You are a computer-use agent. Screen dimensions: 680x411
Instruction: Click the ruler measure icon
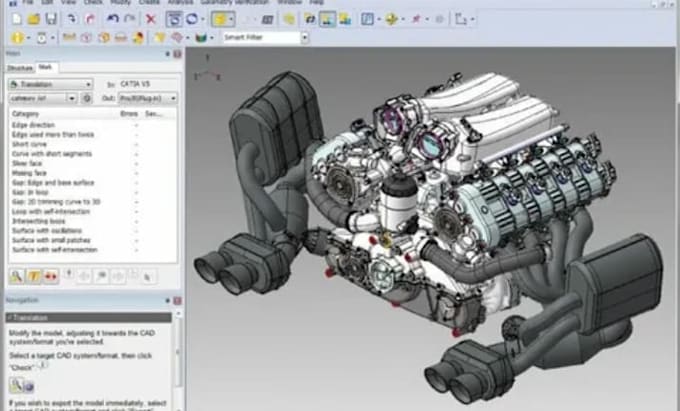69,38
